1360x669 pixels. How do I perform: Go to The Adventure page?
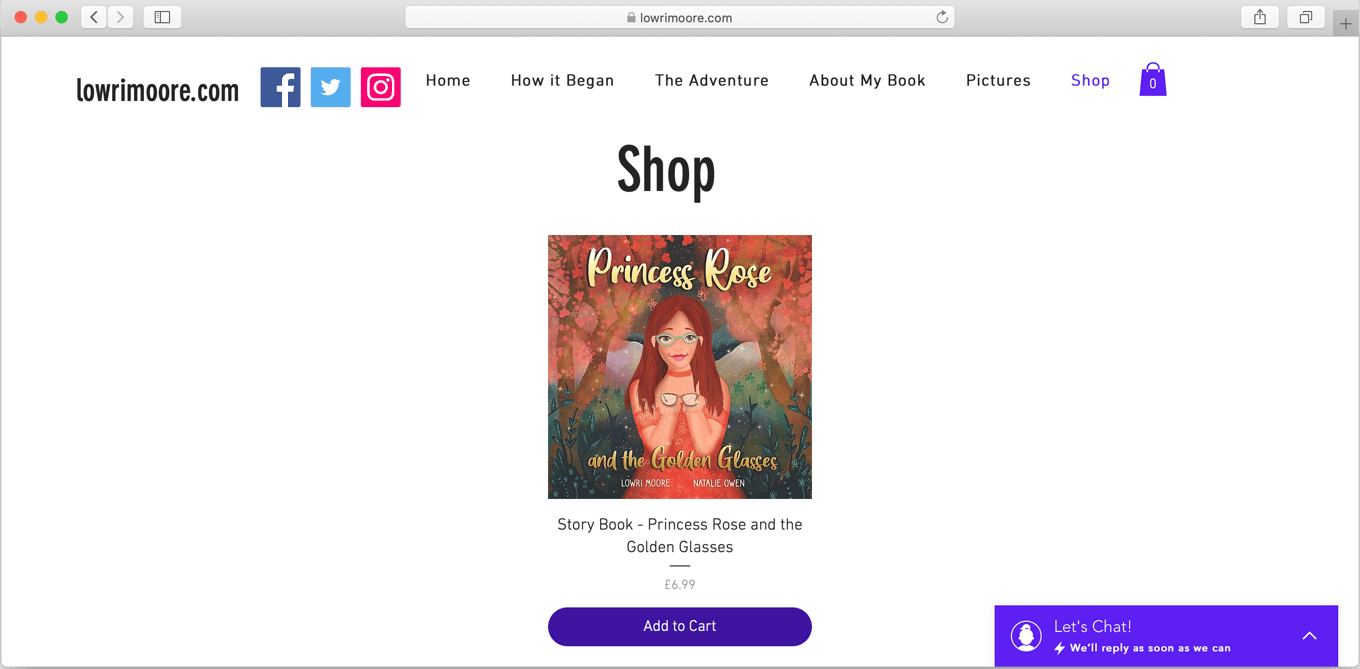[x=712, y=81]
